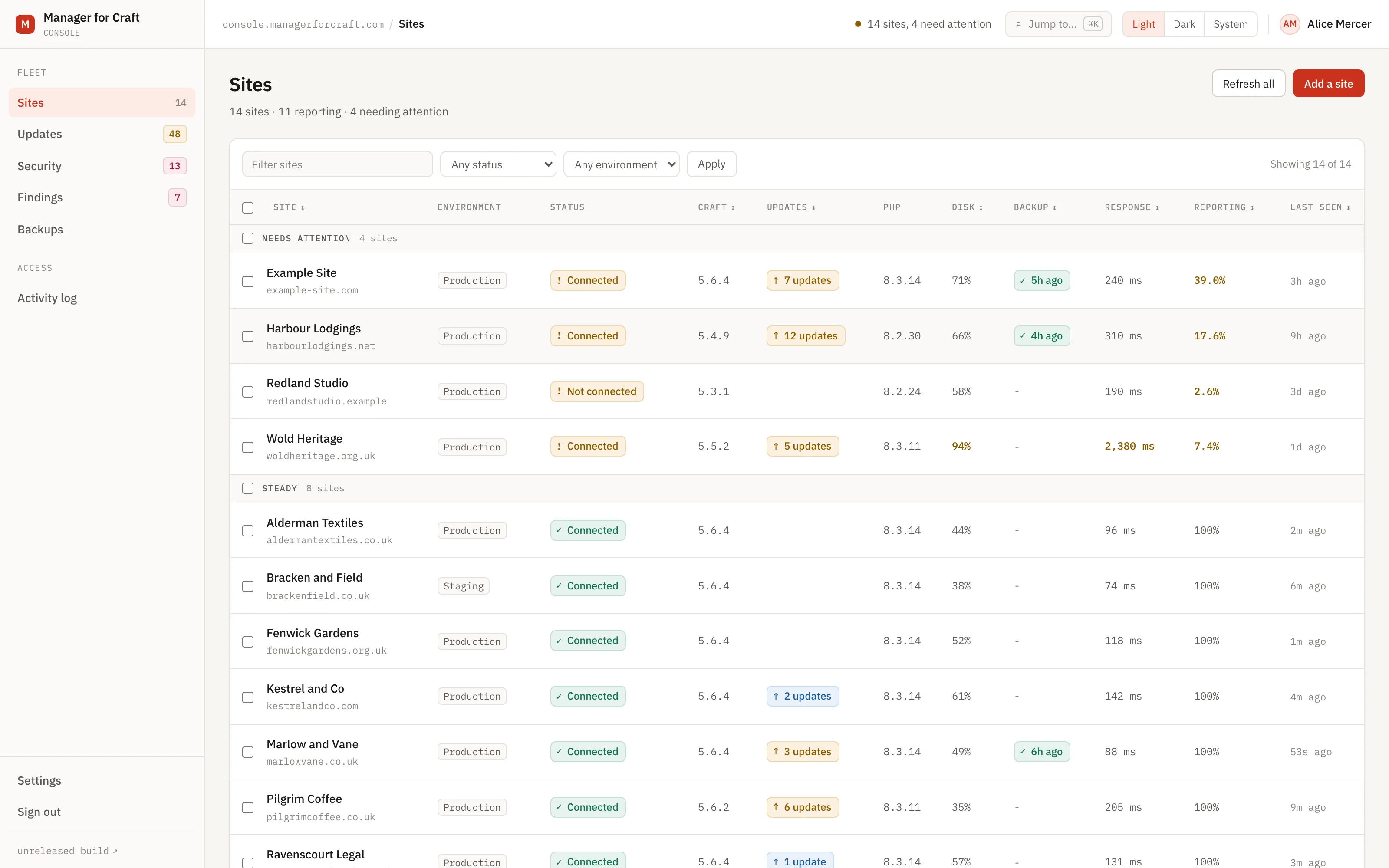
Task: Click the Findings count badge 7
Action: 178,197
